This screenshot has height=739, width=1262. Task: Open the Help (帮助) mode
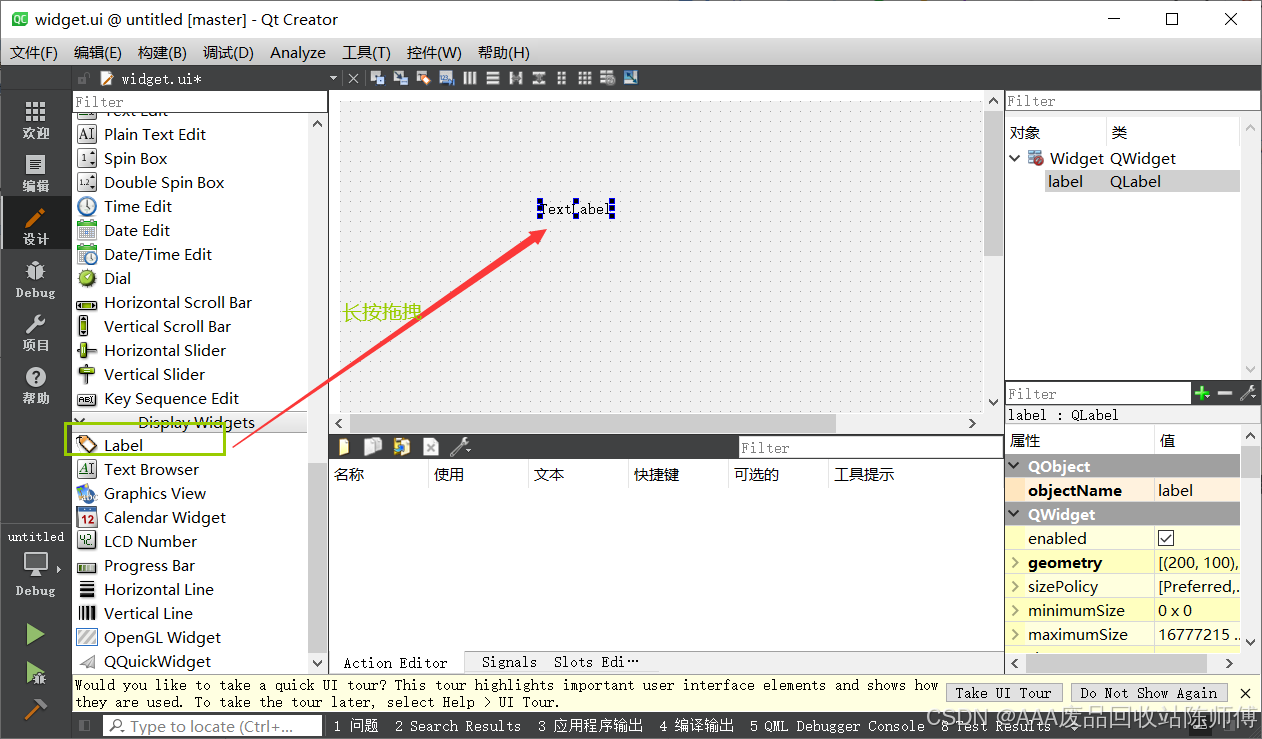(x=36, y=385)
